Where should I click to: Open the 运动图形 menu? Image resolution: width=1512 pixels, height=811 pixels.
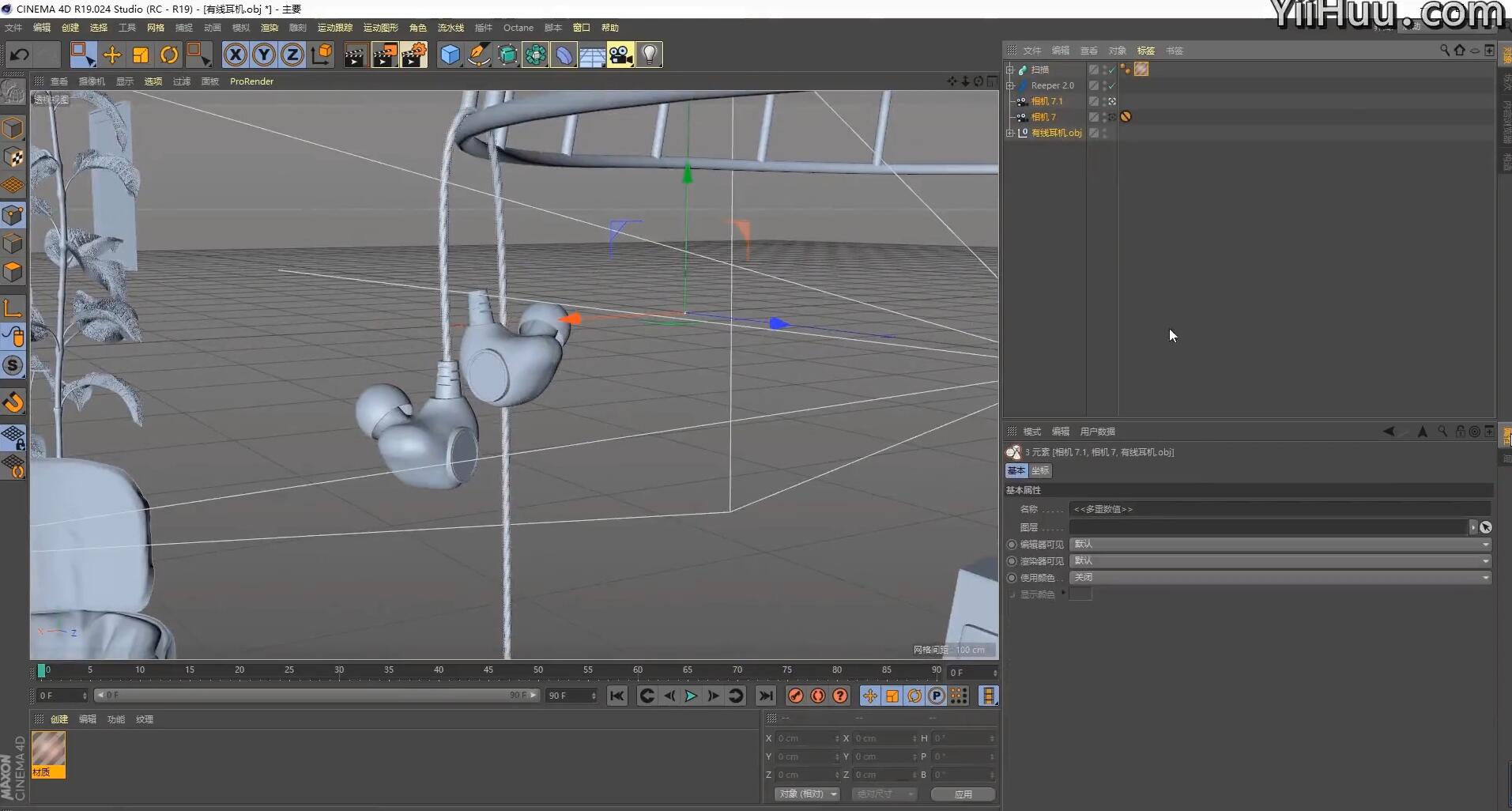(381, 28)
